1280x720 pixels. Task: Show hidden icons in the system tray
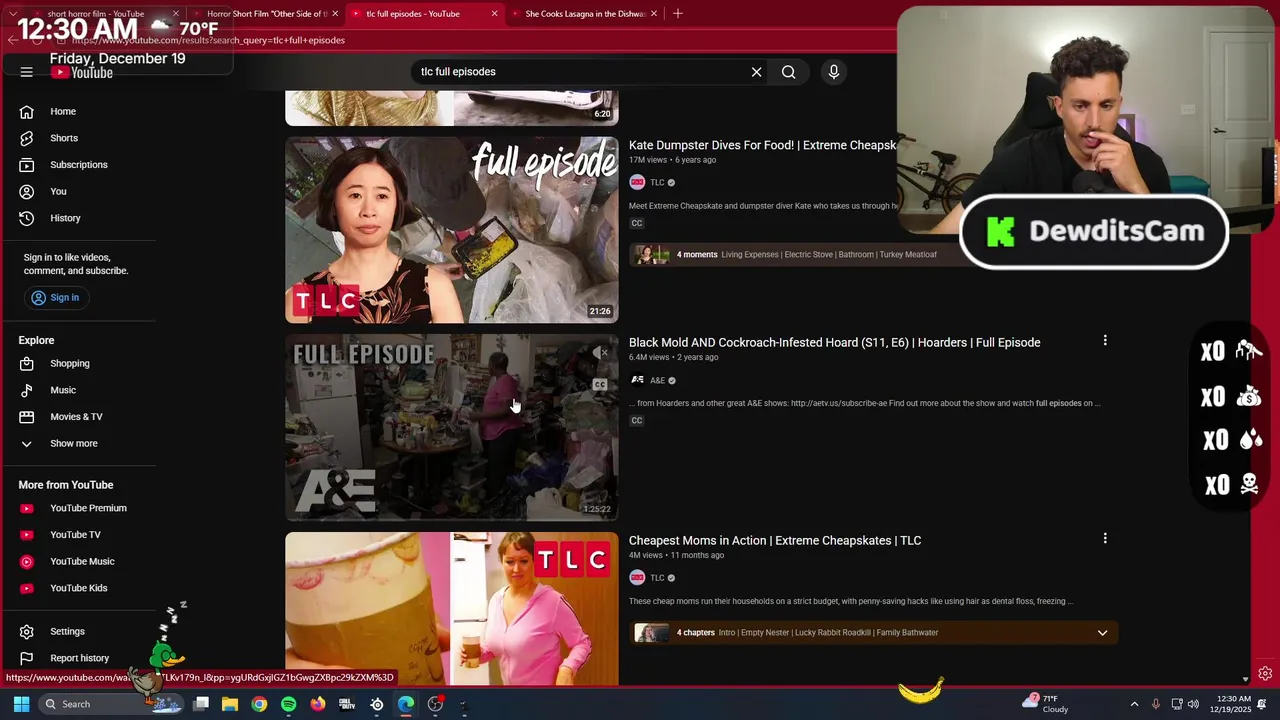click(x=1134, y=704)
